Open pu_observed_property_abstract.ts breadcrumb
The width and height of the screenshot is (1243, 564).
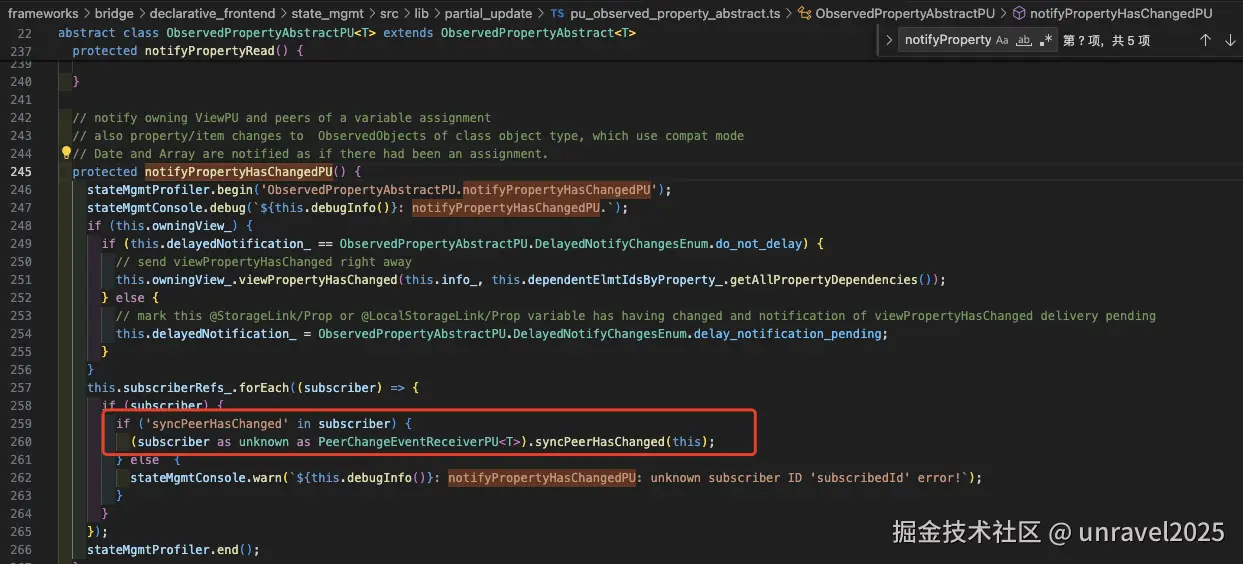pos(675,13)
